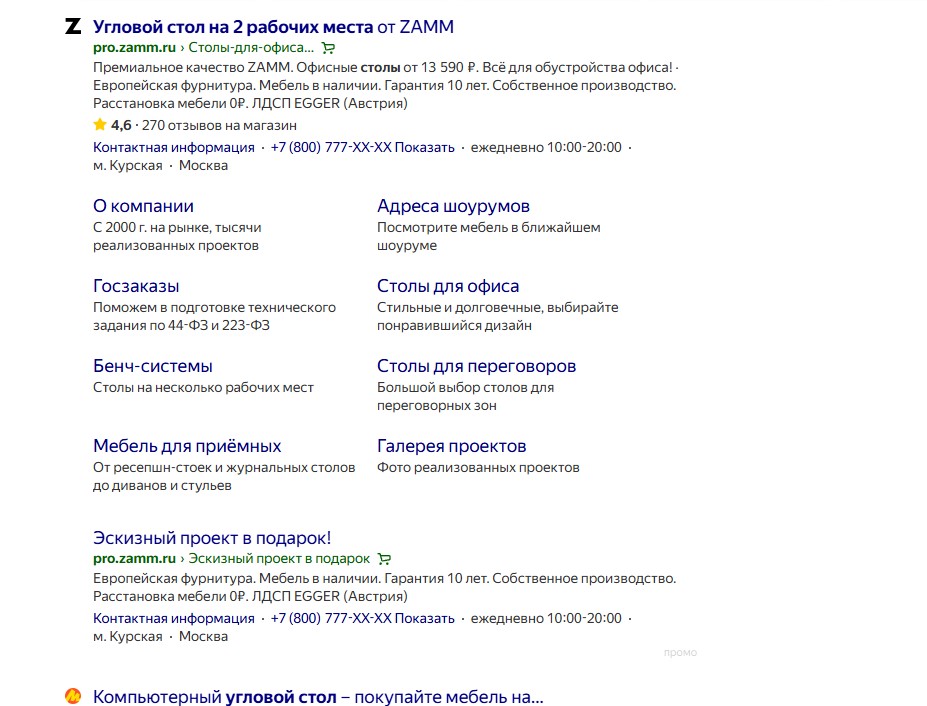
Task: Open the Столы для офиса sitelink
Action: pyautogui.click(x=448, y=286)
